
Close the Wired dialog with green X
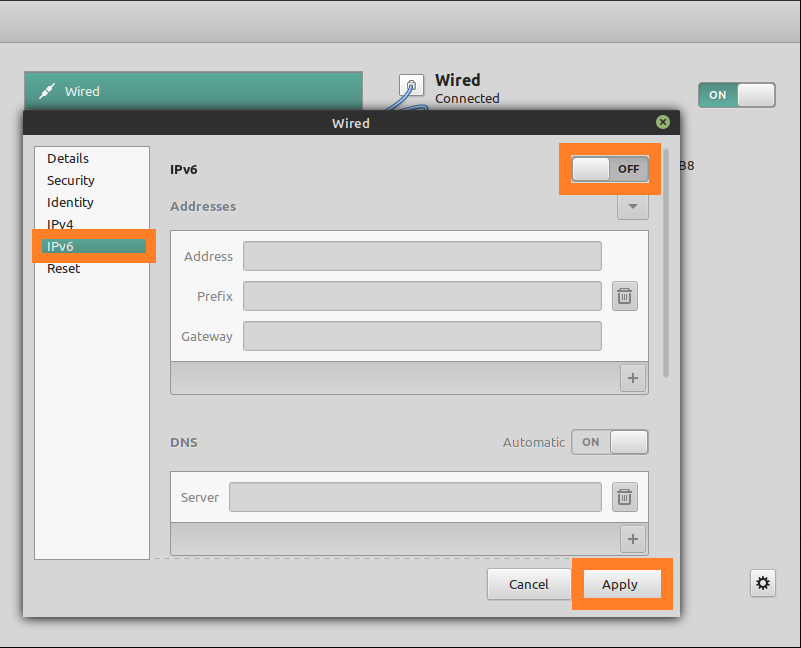pyautogui.click(x=663, y=122)
